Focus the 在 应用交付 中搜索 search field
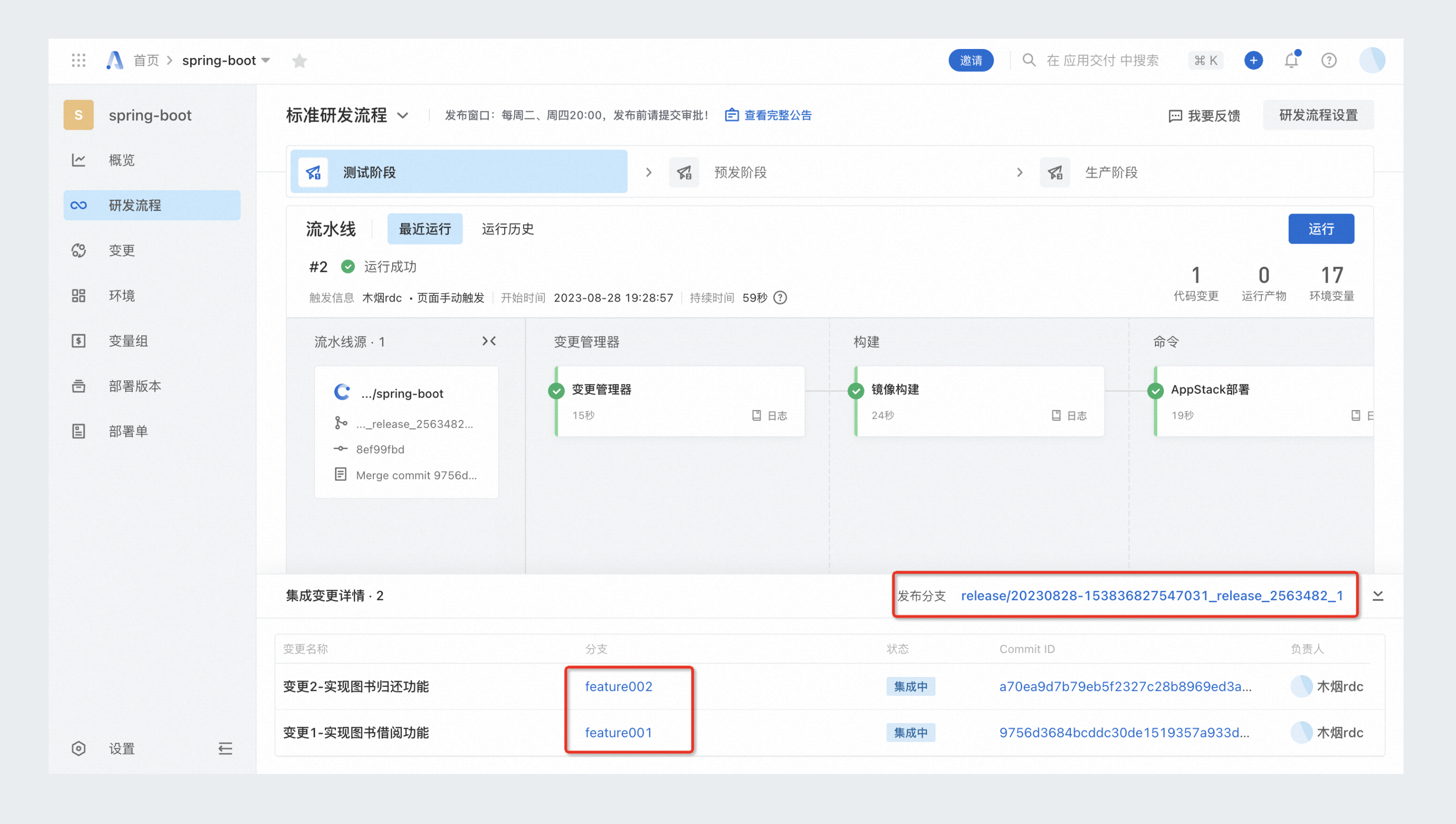Viewport: 1456px width, 824px height. click(1101, 60)
